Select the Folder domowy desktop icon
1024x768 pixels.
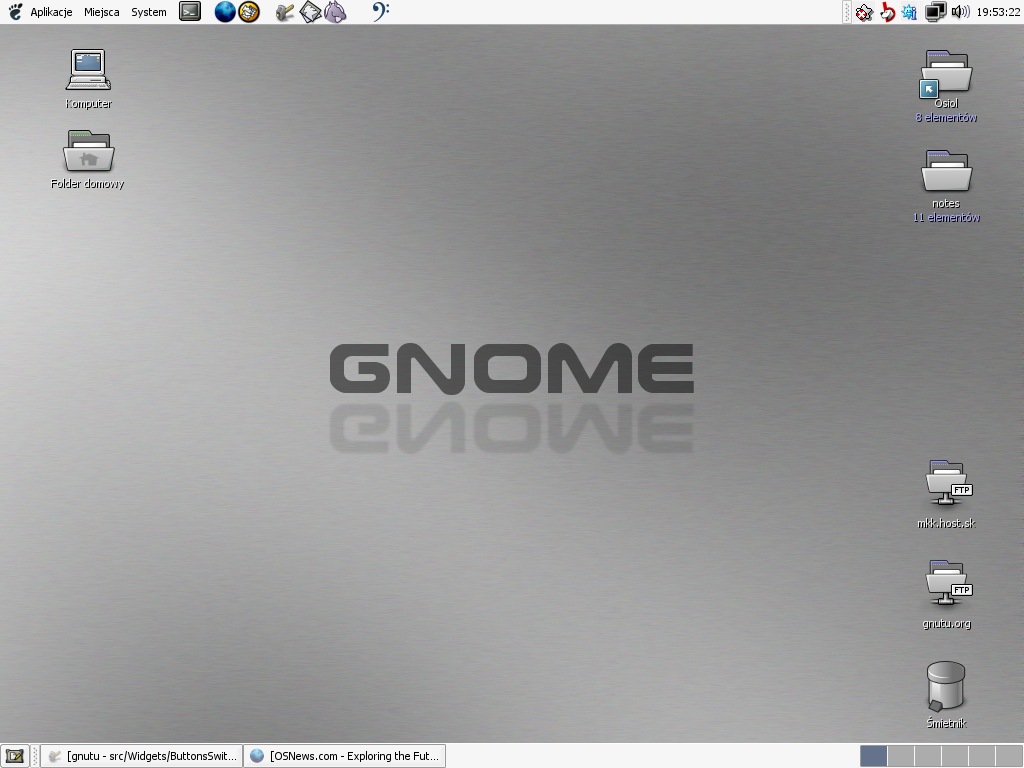coord(88,159)
